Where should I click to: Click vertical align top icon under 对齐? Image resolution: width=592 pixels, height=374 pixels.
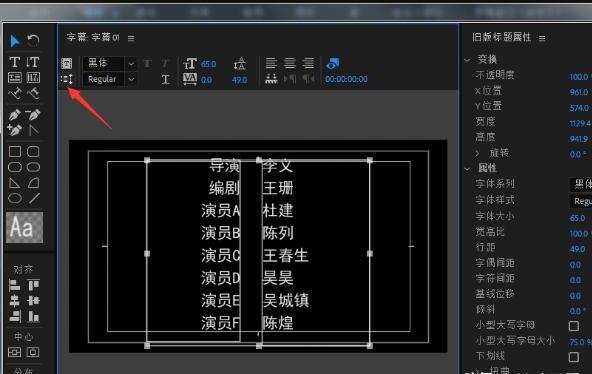(33, 286)
